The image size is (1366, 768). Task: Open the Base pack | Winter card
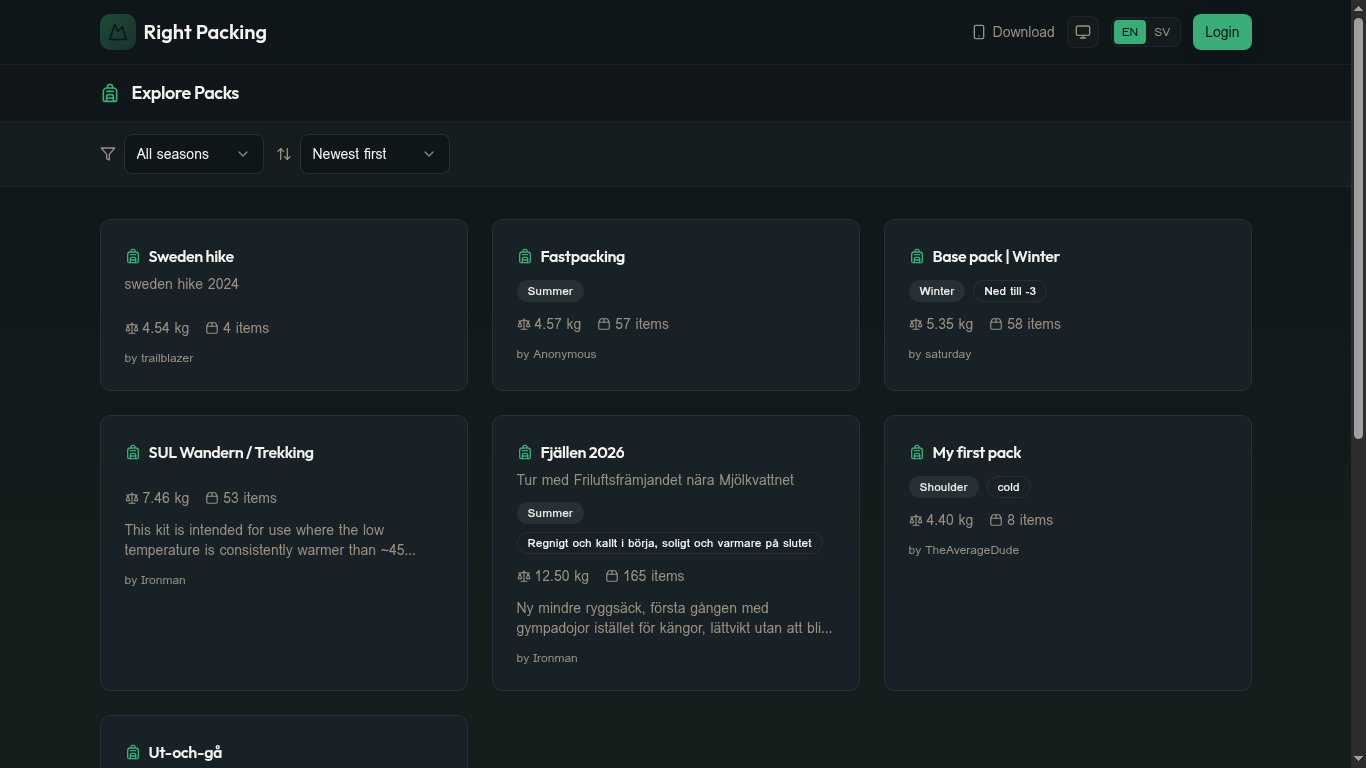pos(1068,305)
